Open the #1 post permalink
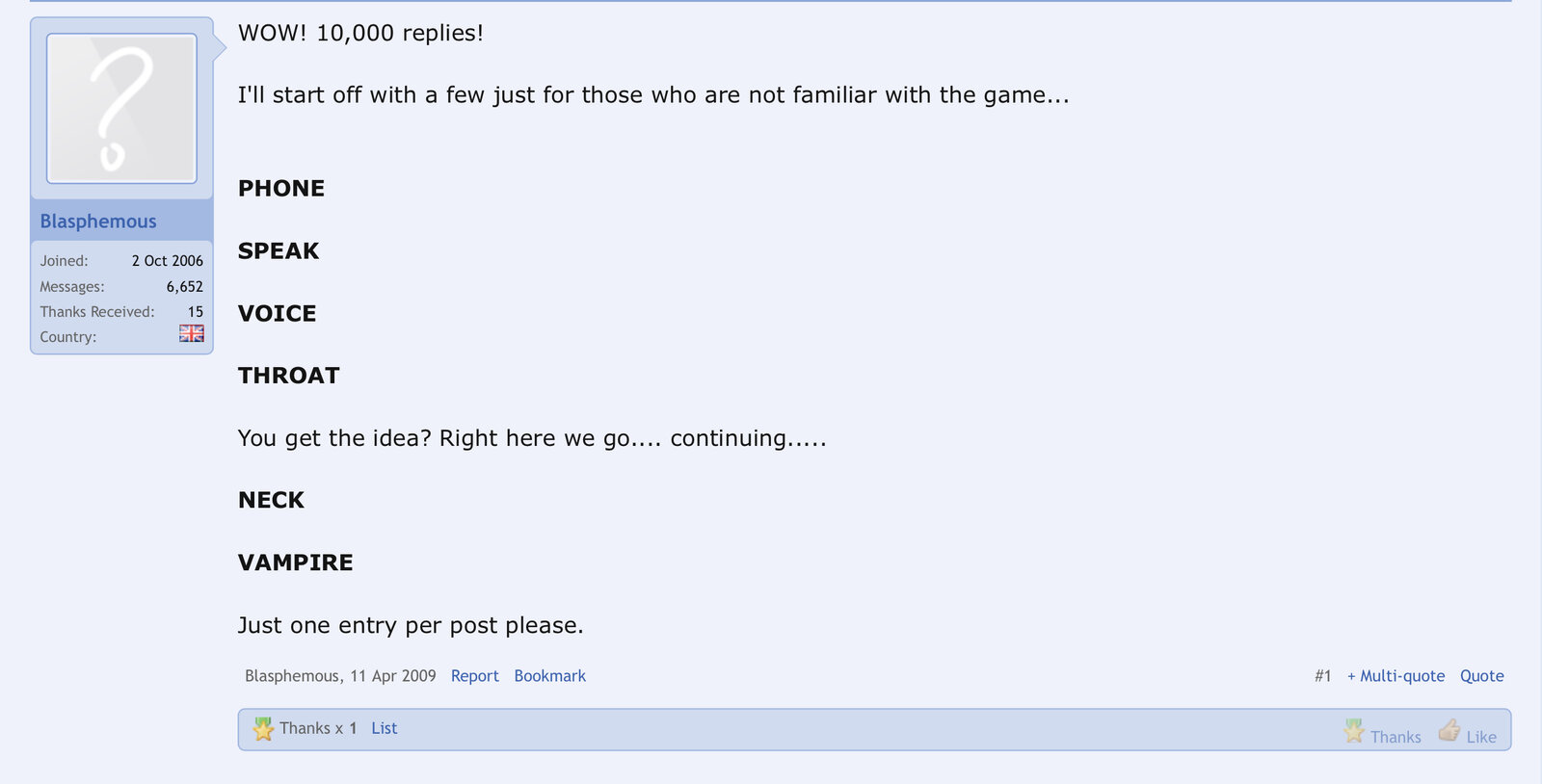This screenshot has width=1542, height=784. tap(1322, 676)
